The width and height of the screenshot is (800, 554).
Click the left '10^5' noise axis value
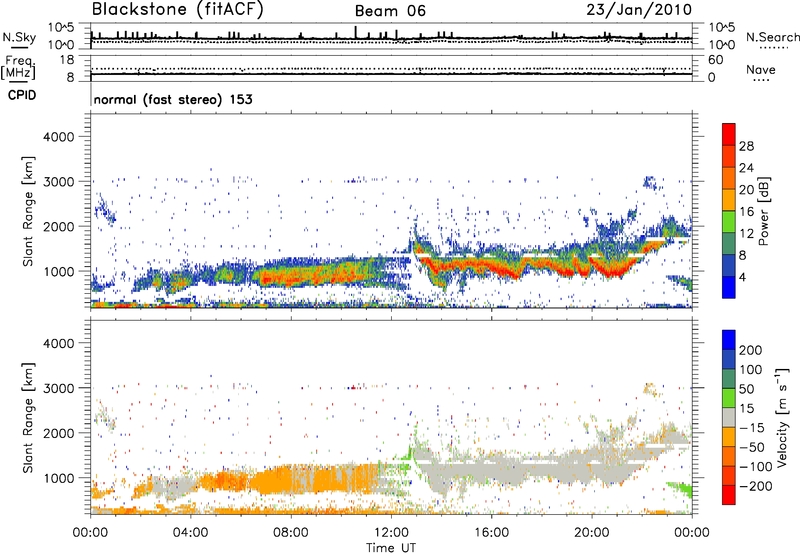(x=61, y=27)
